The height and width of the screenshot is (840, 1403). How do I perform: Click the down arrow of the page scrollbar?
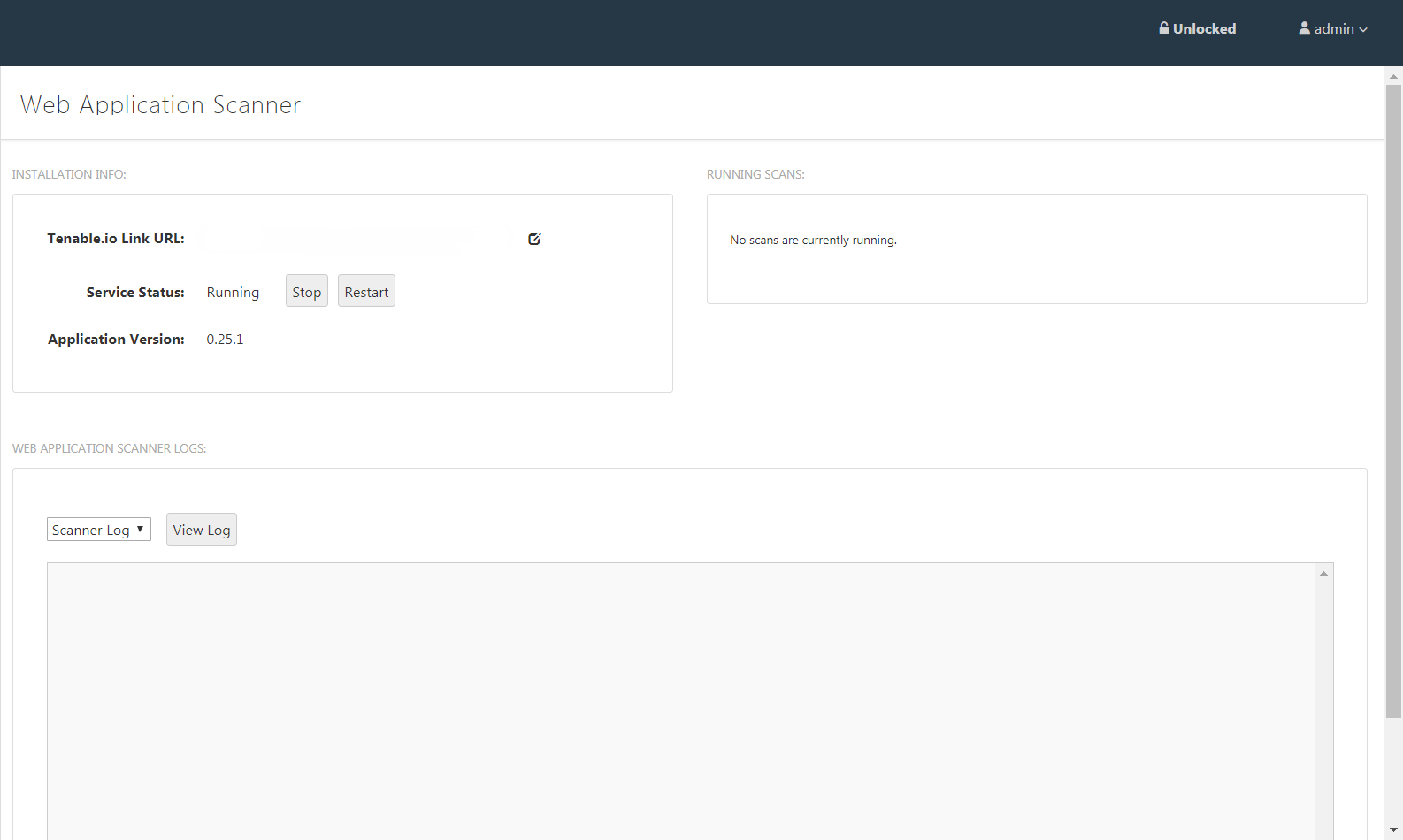pos(1393,830)
